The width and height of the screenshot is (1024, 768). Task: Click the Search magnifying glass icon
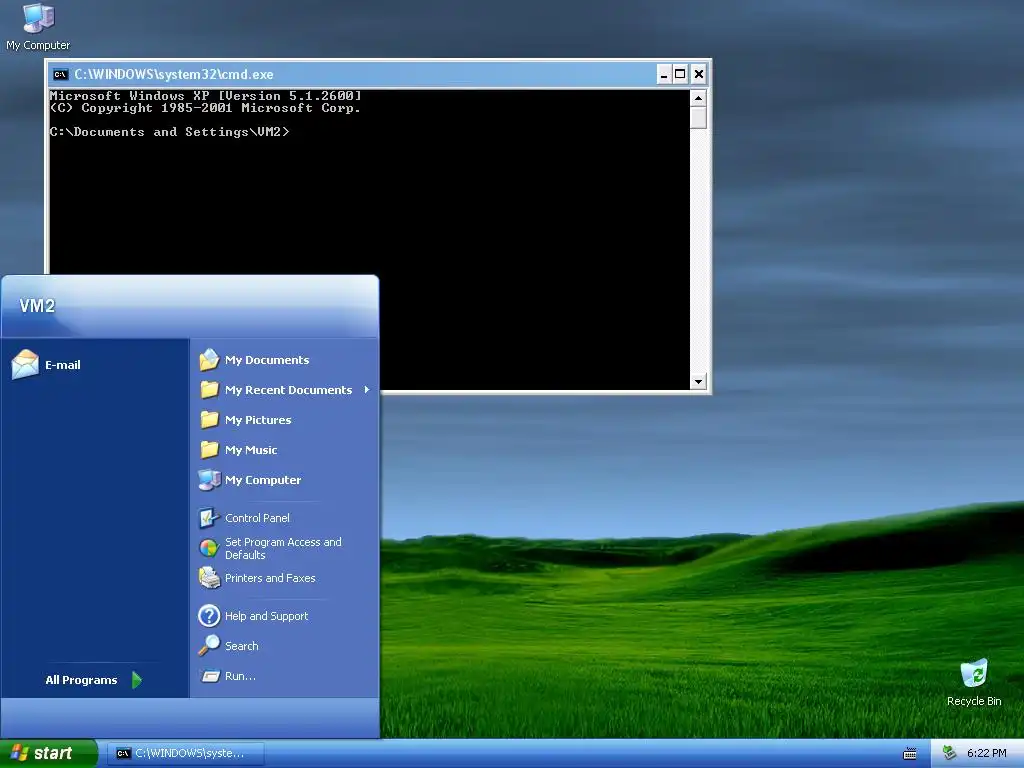(x=209, y=645)
